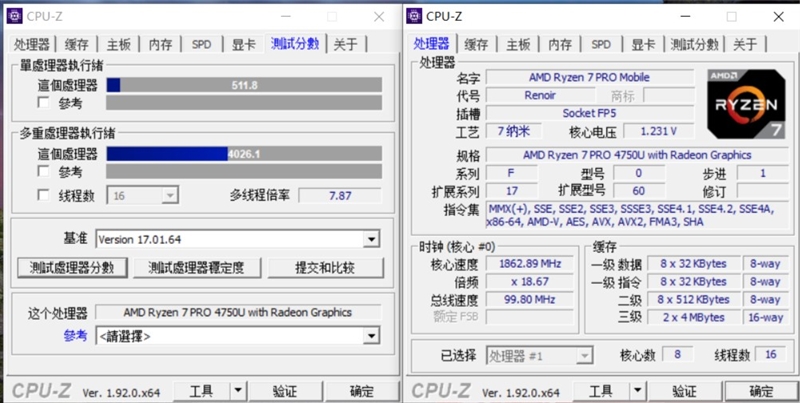Viewport: 800px width, 403px height.
Task: Click the multi-thread score bar showing 4026.1
Action: [244, 154]
